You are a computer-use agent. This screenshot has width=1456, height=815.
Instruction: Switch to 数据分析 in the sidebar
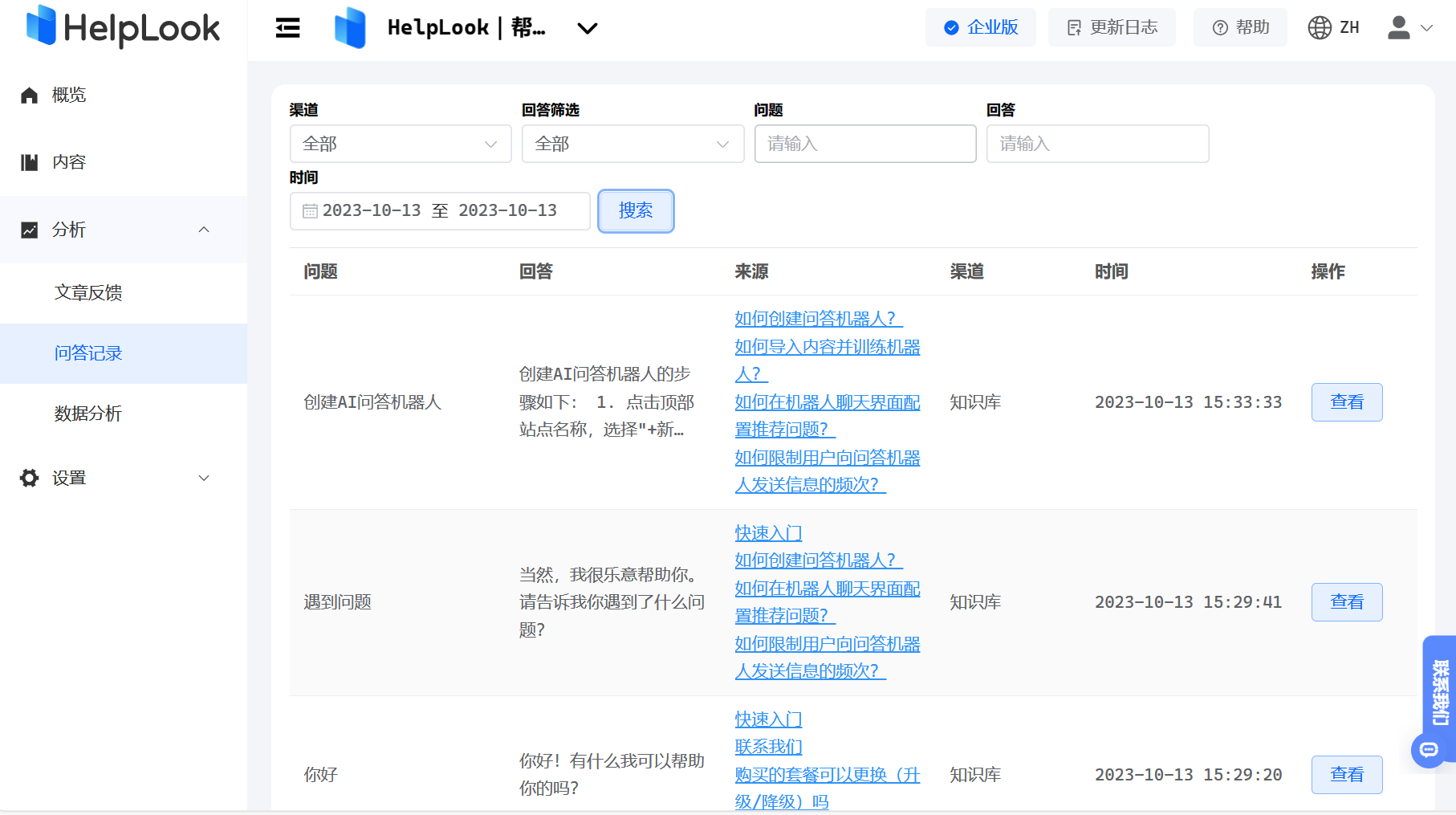click(x=87, y=414)
